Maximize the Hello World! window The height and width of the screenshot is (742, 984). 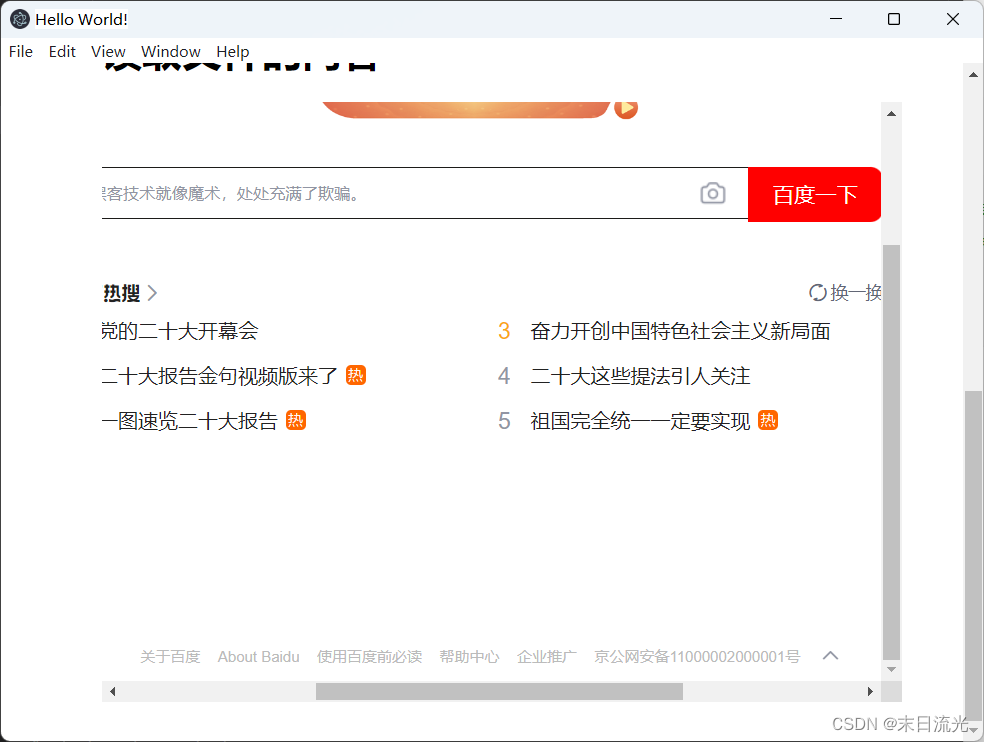(x=894, y=19)
